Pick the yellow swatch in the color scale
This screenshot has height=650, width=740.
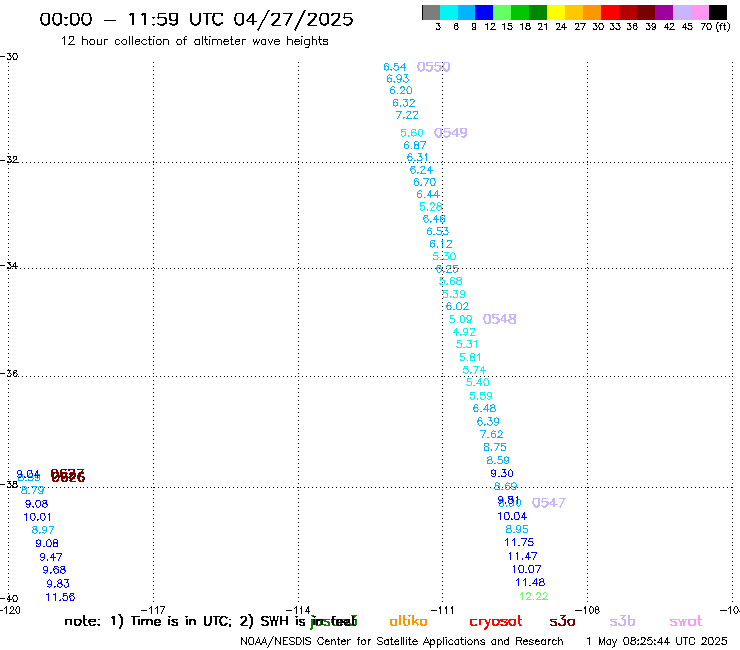555,12
